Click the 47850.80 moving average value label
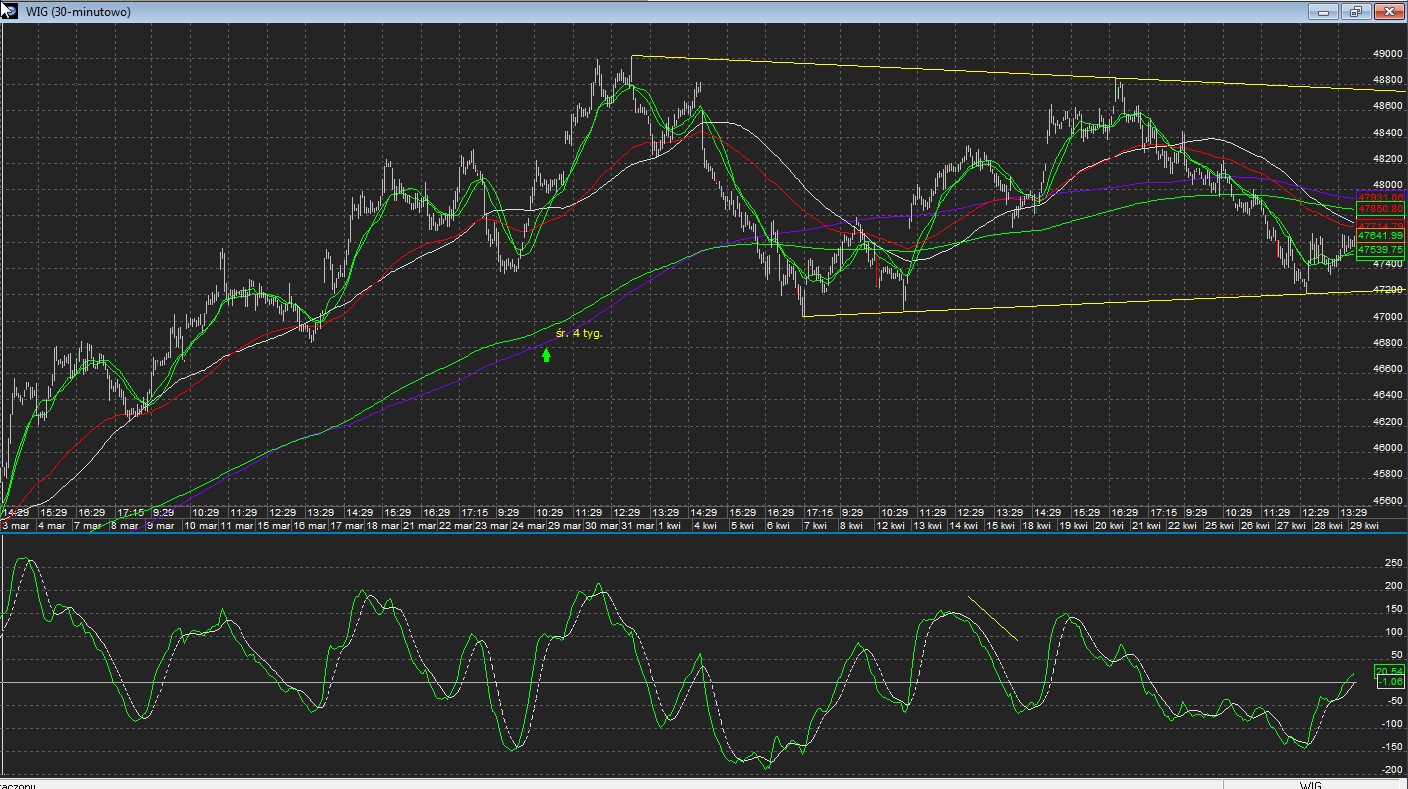The image size is (1408, 789). pos(1380,209)
